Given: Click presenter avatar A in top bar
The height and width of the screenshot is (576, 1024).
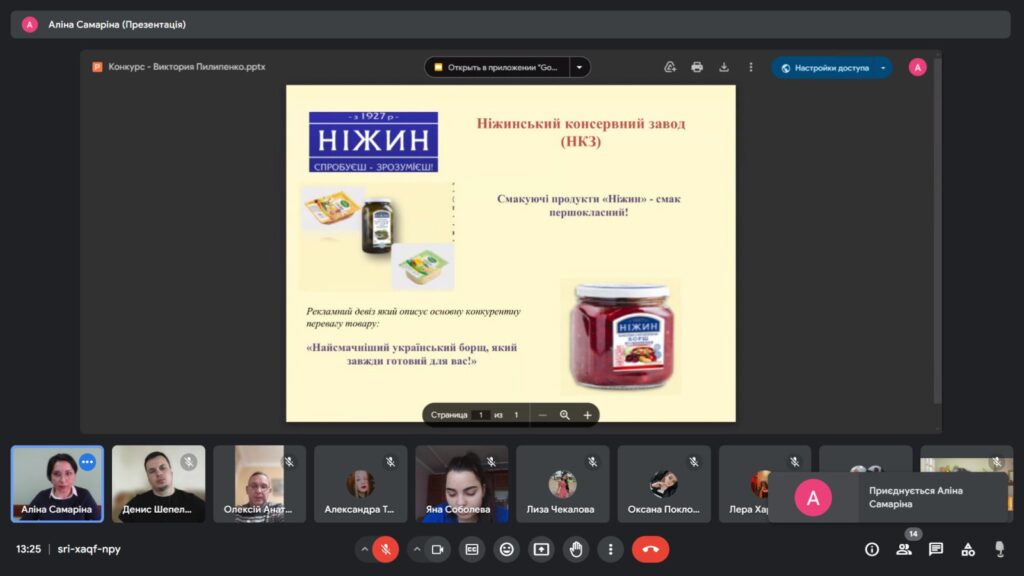Looking at the screenshot, I should click(x=29, y=25).
